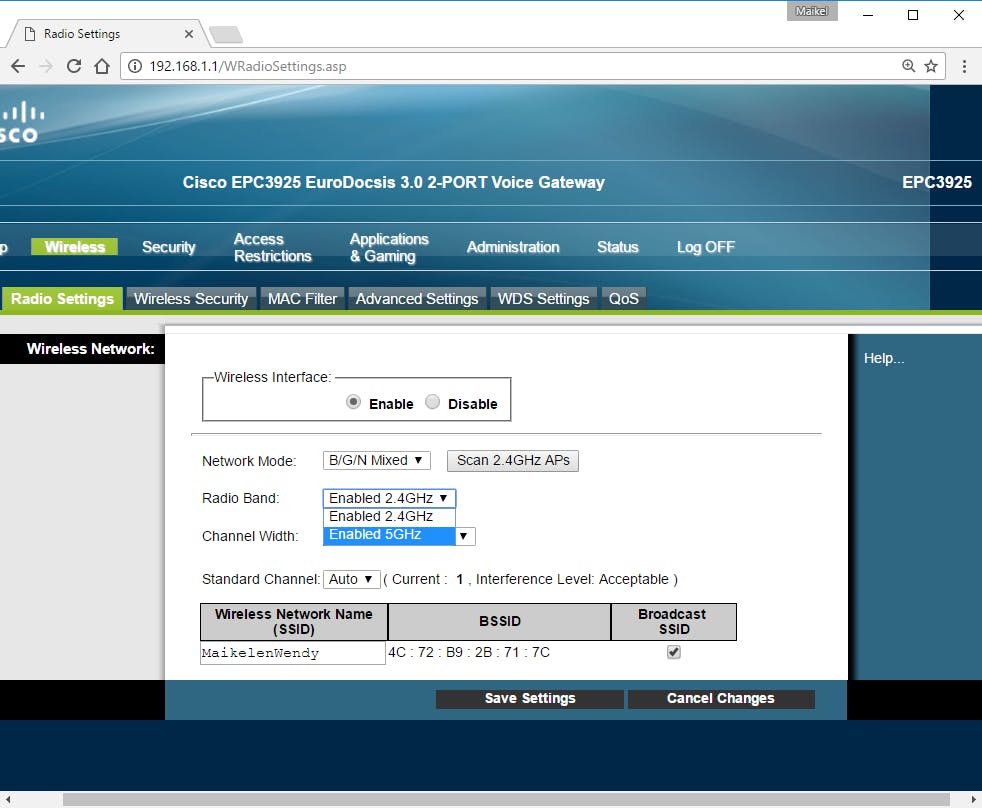This screenshot has height=808, width=982.
Task: Switch to the WDS Settings tab
Action: [x=544, y=299]
